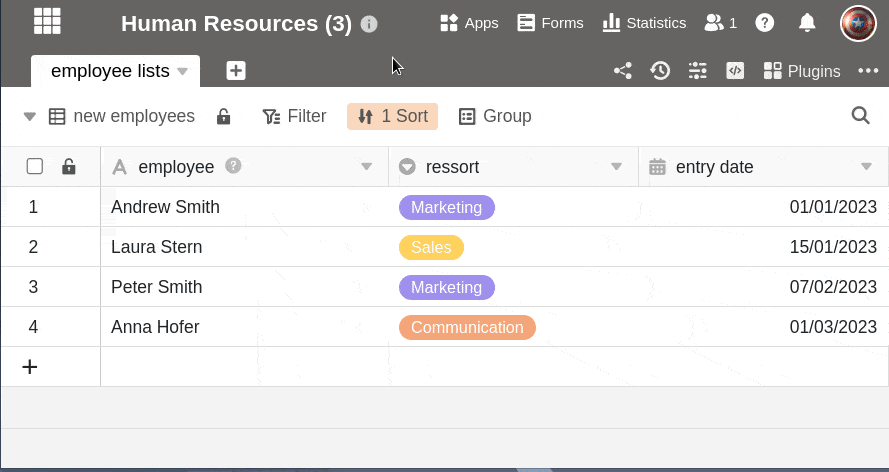
Task: Click the Group button
Action: coord(495,116)
